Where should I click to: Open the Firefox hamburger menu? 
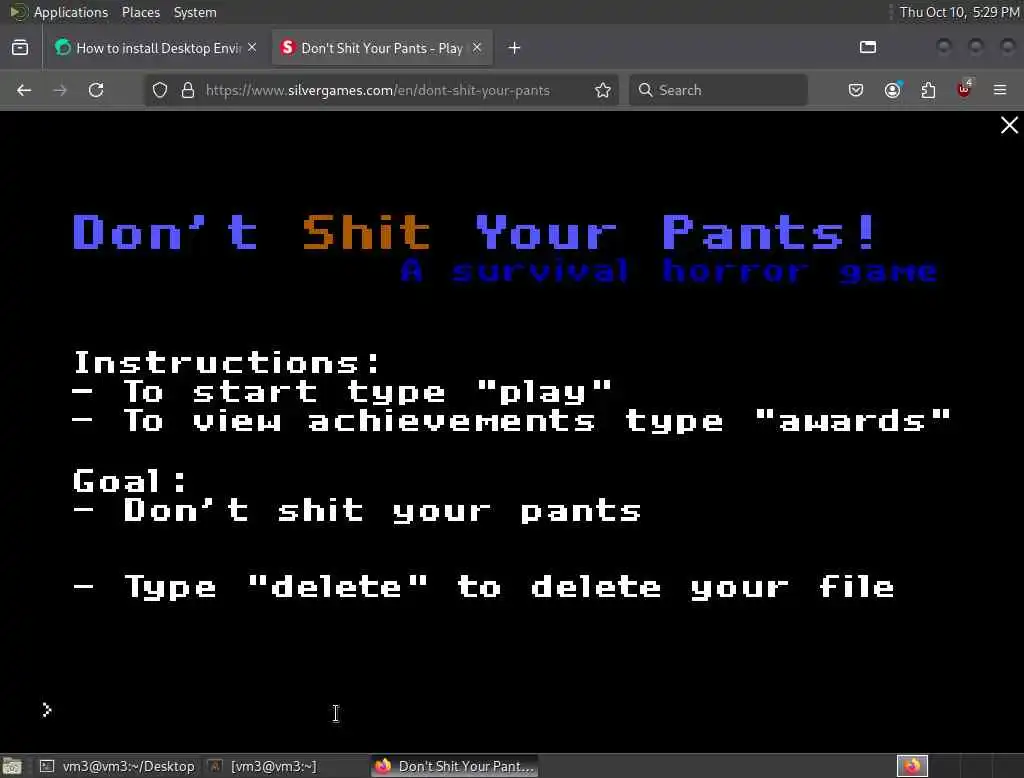1000,90
